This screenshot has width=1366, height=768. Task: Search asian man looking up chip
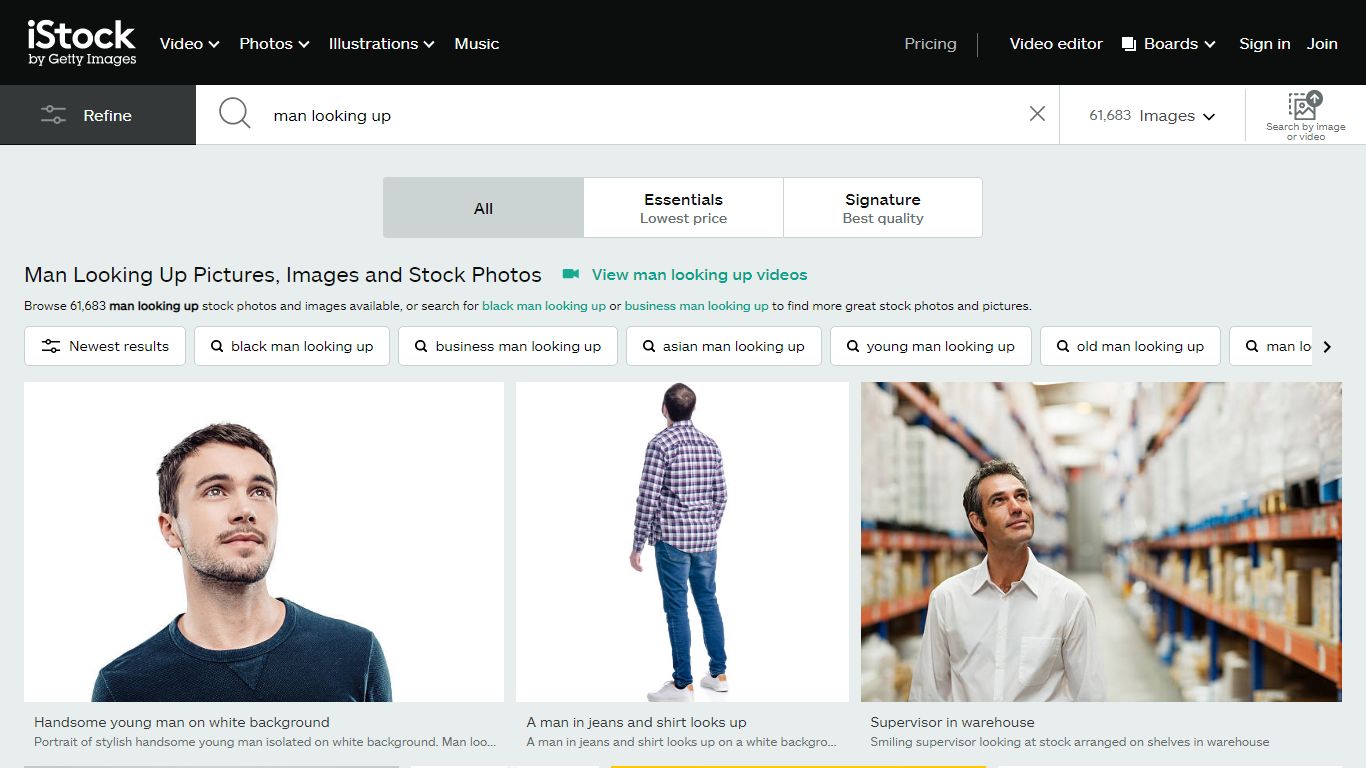pyautogui.click(x=724, y=346)
